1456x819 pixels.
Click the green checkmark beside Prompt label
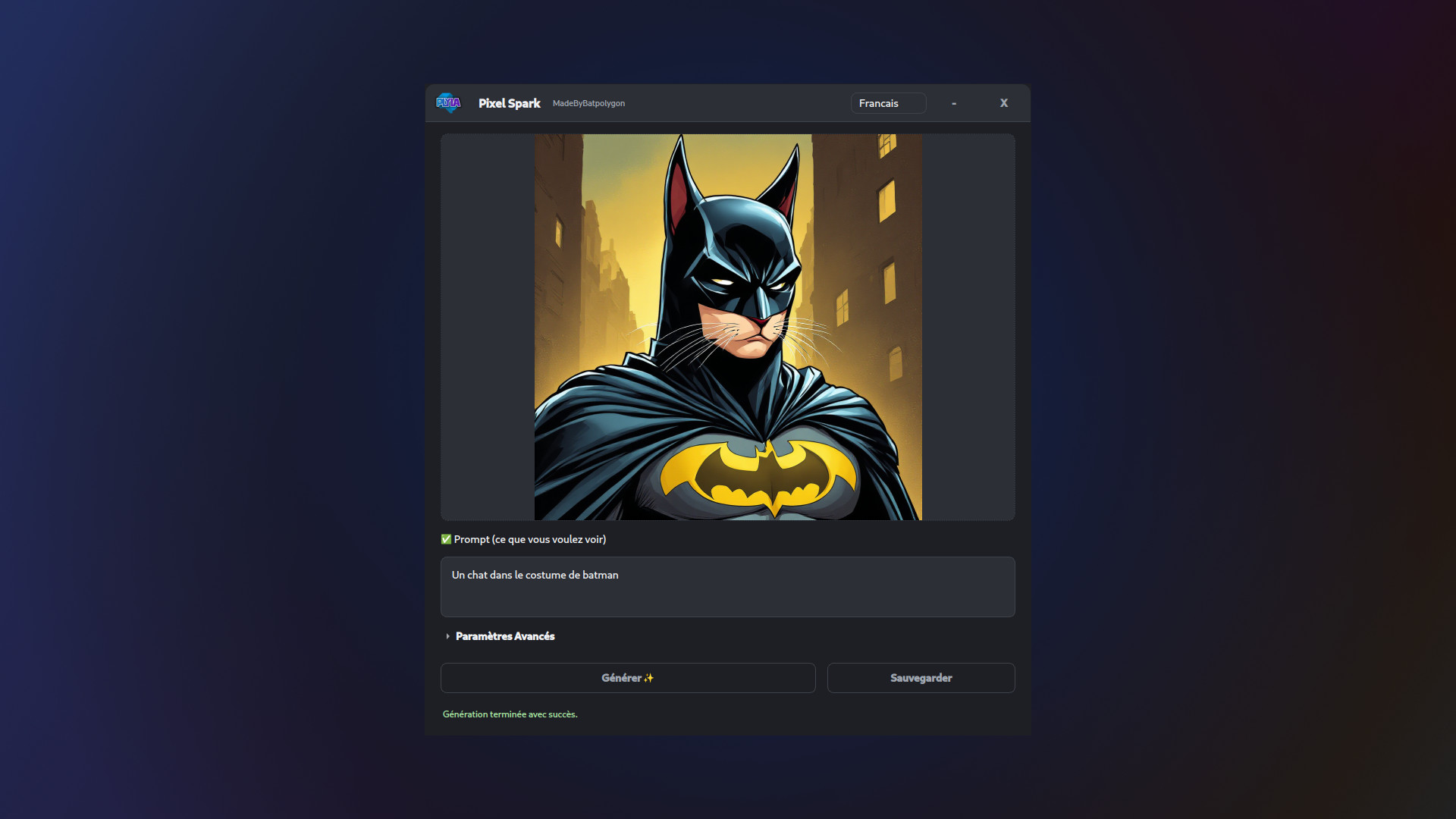(446, 539)
